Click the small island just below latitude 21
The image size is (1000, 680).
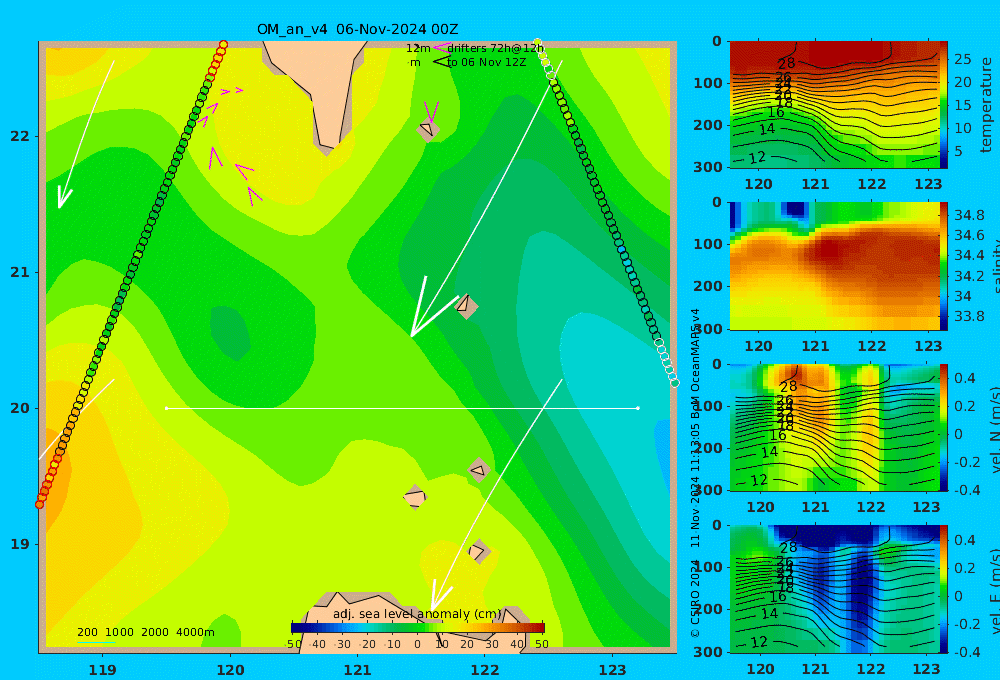(466, 306)
